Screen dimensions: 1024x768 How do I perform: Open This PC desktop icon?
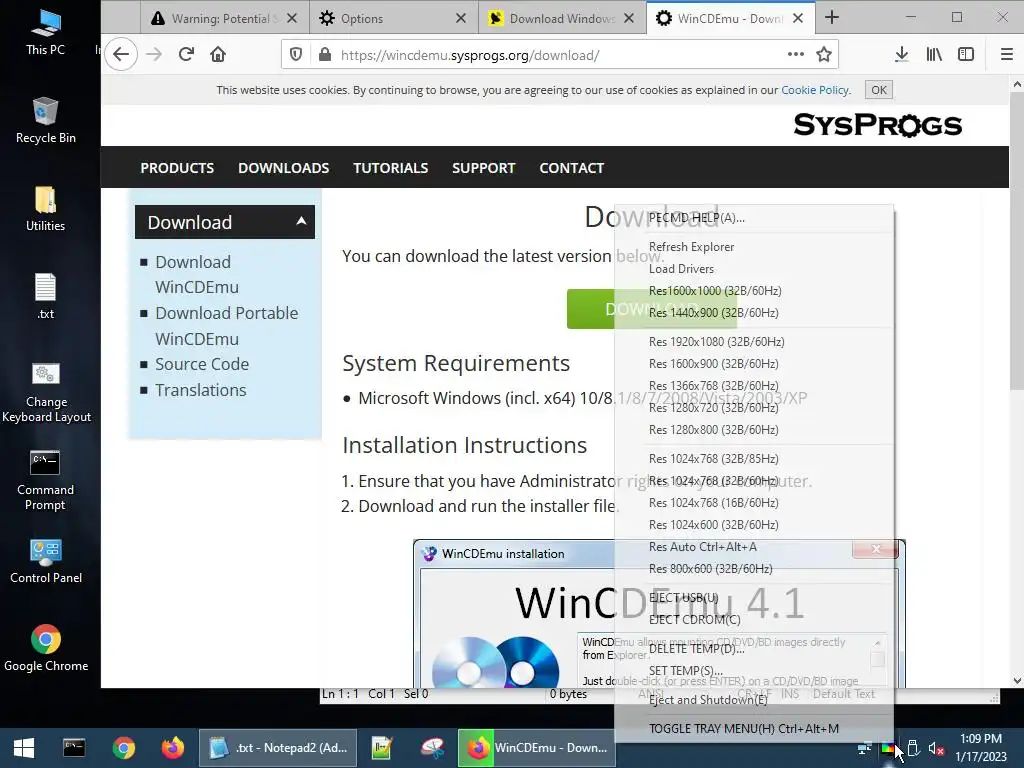(45, 33)
